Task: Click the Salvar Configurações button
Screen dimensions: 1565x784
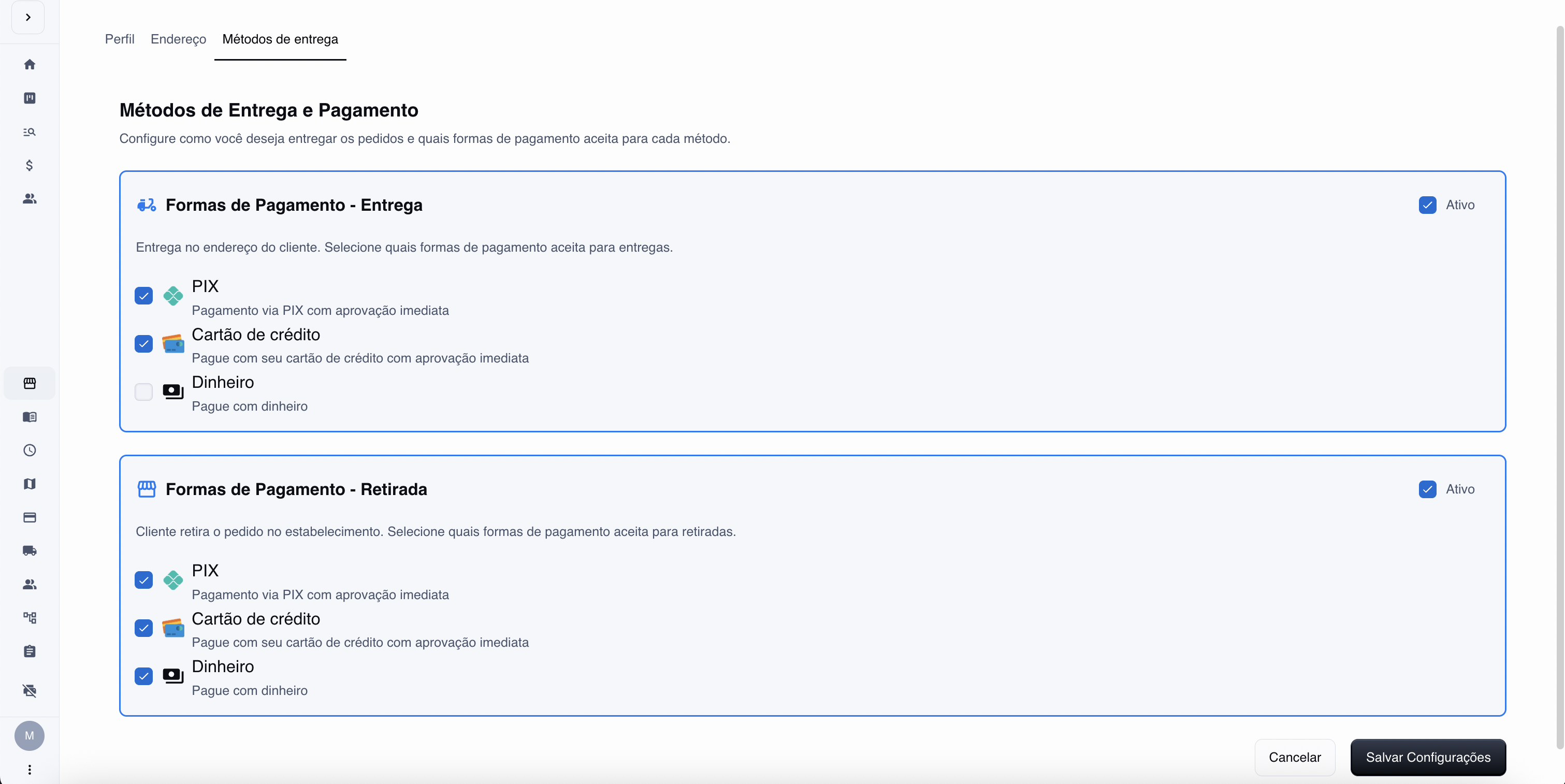Action: coord(1428,757)
